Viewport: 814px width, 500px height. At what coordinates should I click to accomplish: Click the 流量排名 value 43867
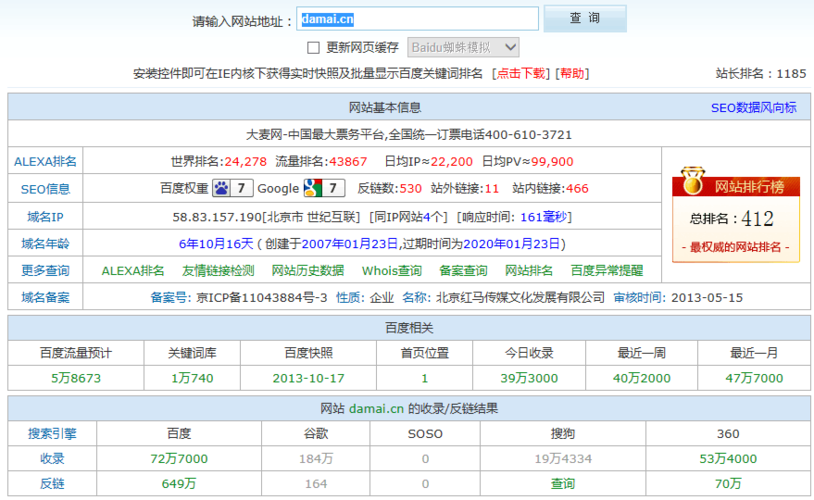pyautogui.click(x=348, y=161)
